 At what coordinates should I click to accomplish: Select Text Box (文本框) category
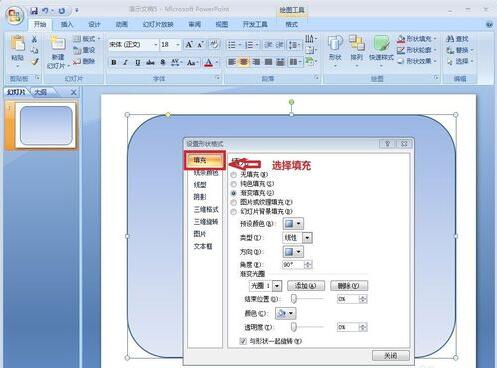tap(203, 246)
